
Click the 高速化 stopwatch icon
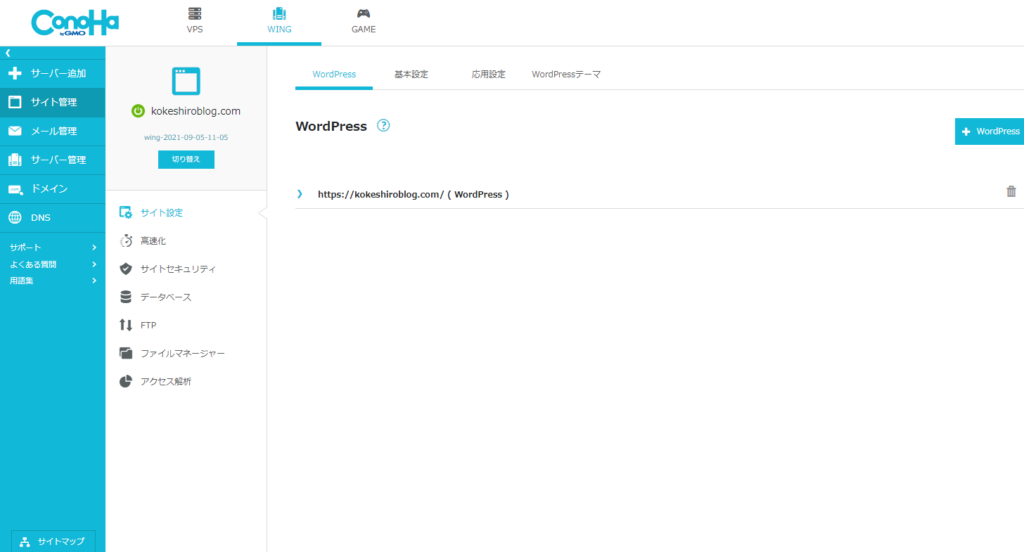click(x=126, y=240)
